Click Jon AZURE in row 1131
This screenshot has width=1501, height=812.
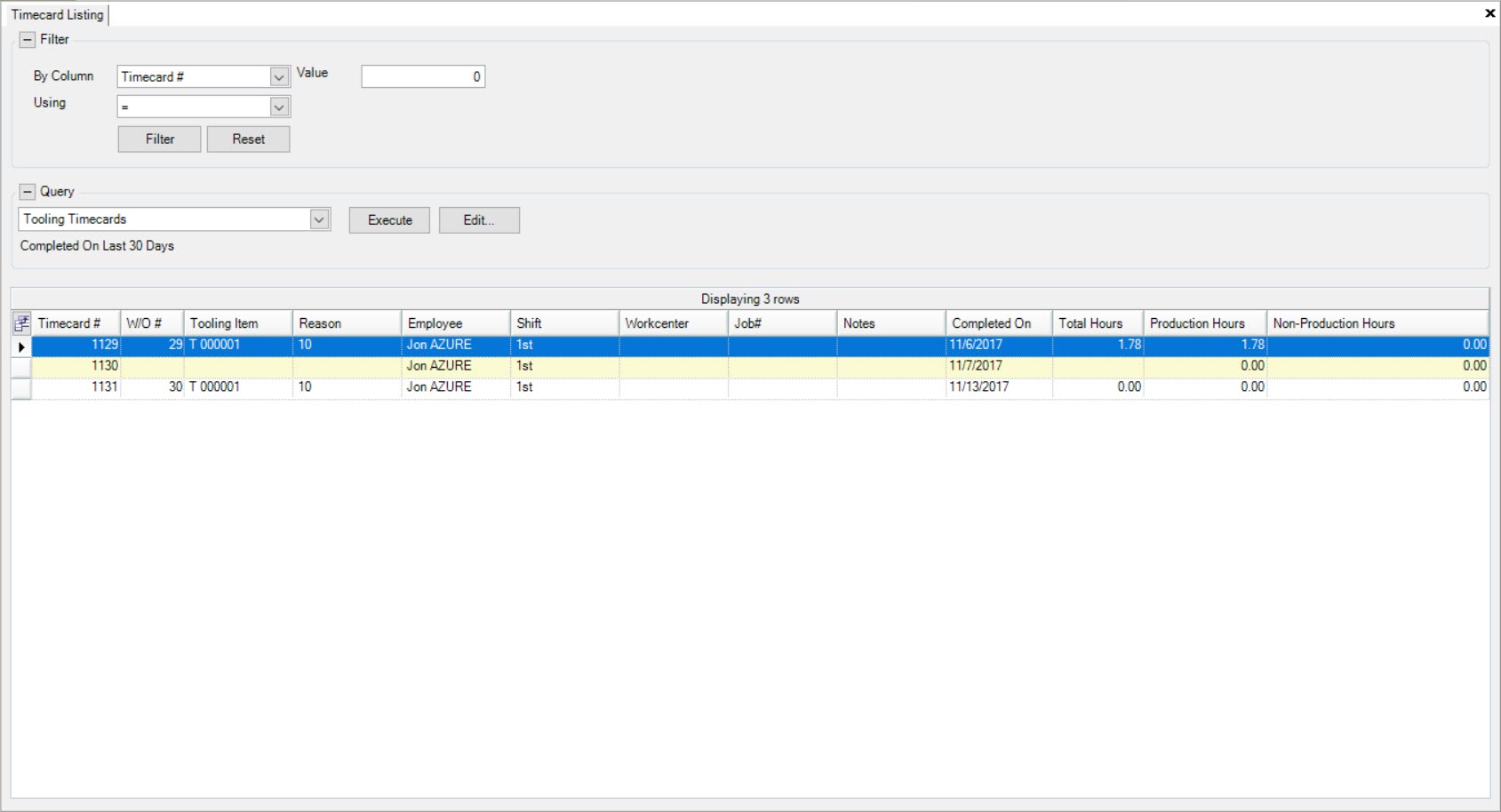coord(456,387)
